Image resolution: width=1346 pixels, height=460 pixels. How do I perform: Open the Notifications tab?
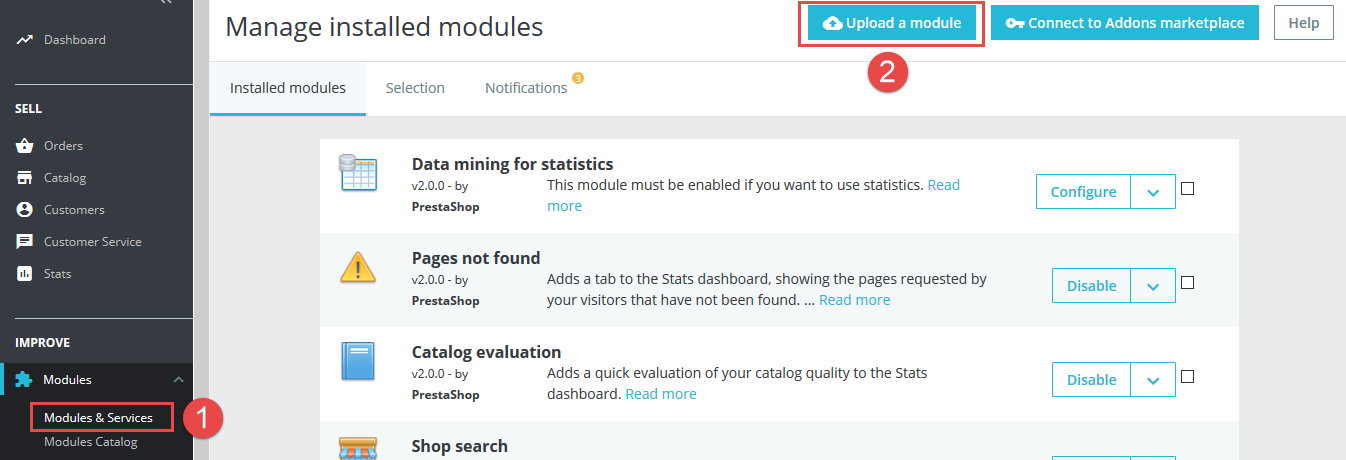[x=526, y=88]
